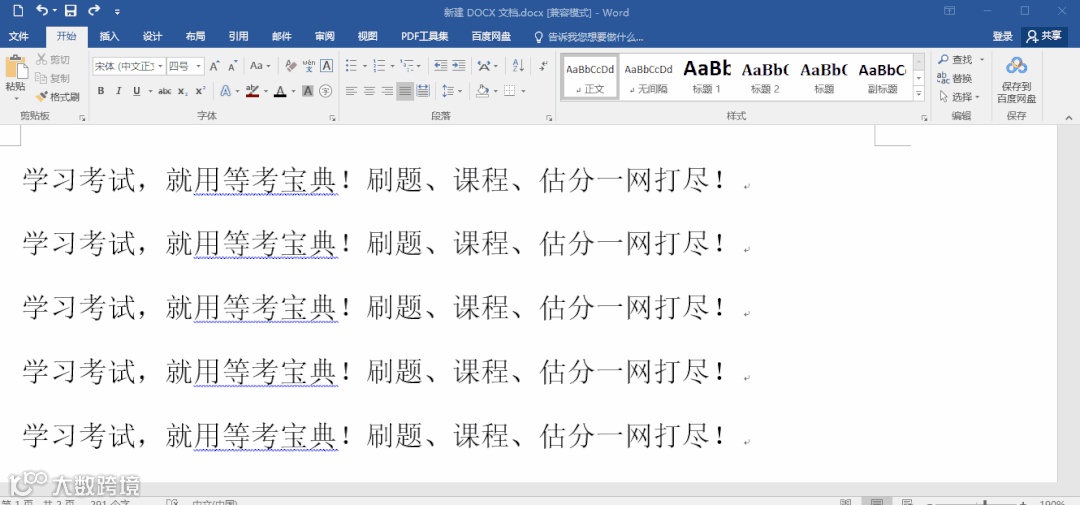Click the Cut (剪切) scissors button
The image size is (1080, 505).
coord(53,60)
